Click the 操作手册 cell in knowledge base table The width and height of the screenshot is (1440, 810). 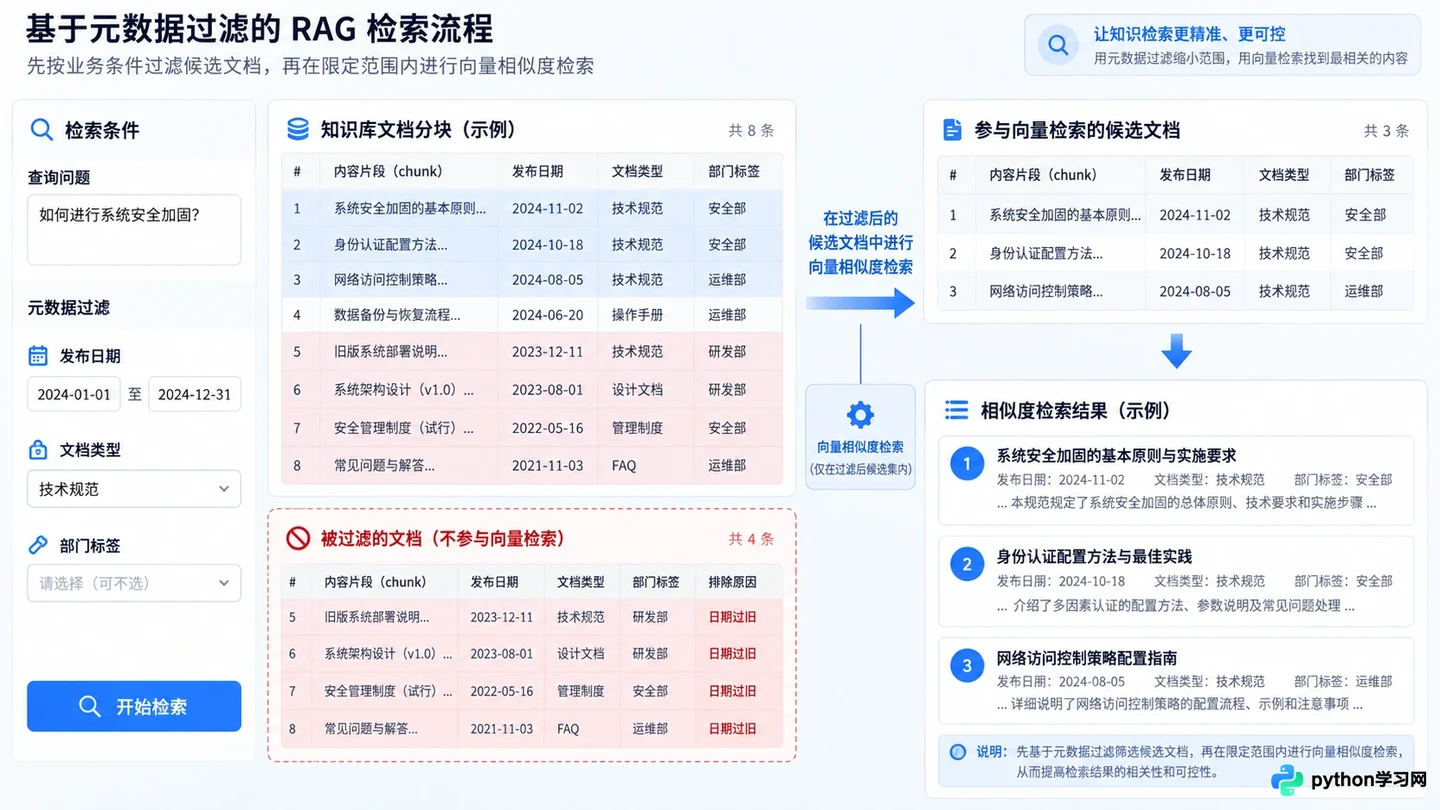coord(637,315)
